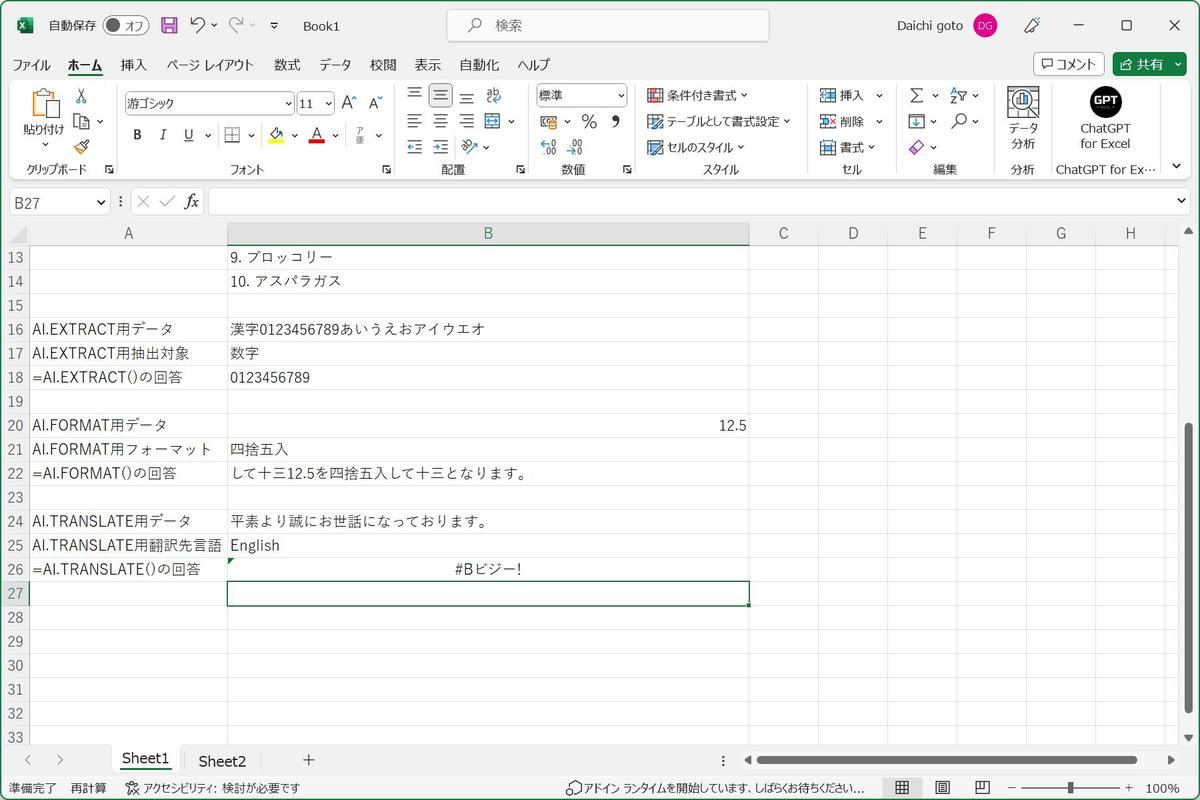Click the search box in title bar

click(608, 26)
